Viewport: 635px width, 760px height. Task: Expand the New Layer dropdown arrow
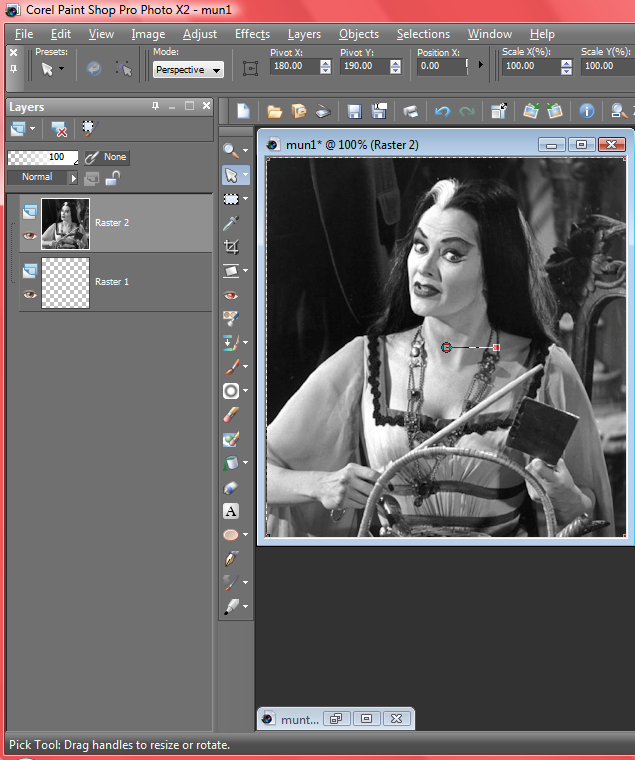tap(32, 128)
